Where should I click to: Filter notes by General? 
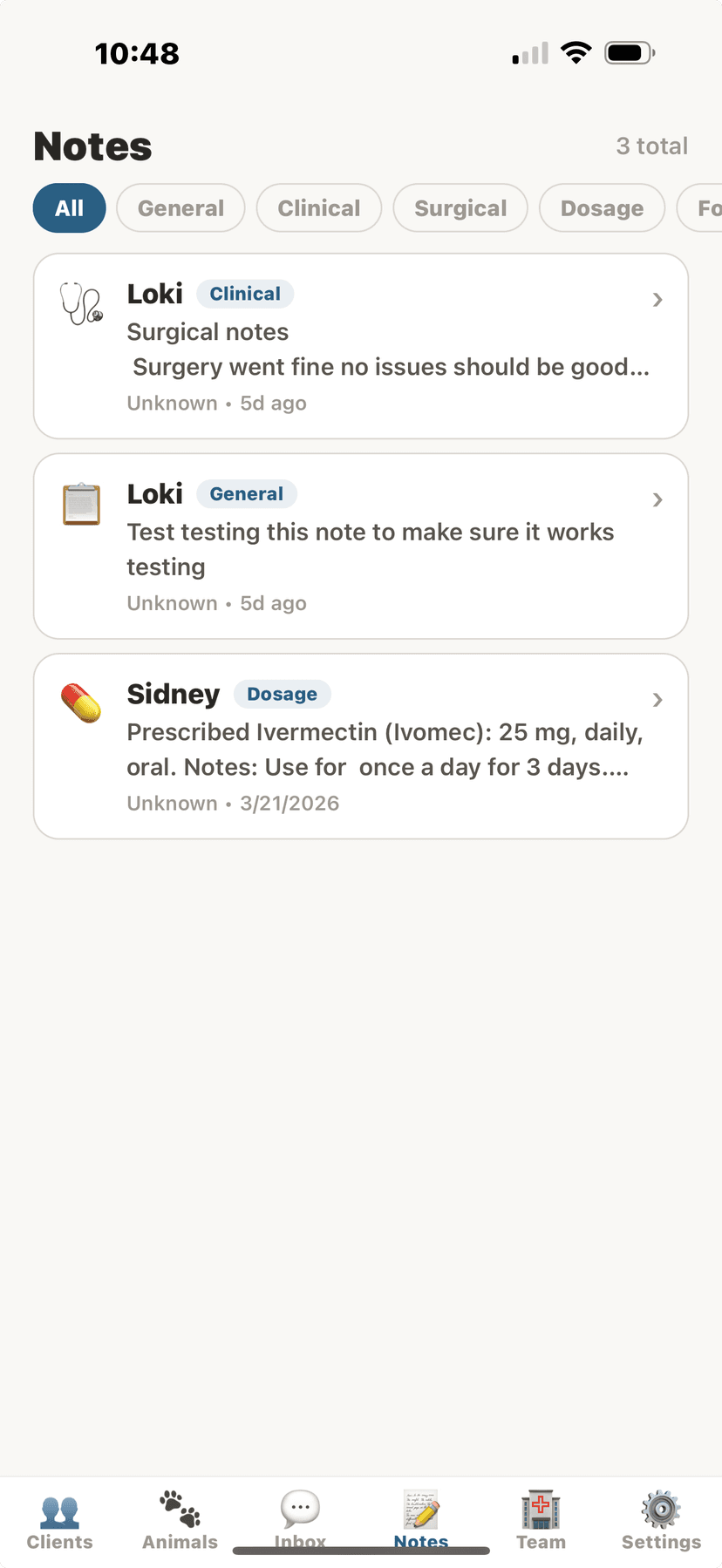coord(180,208)
